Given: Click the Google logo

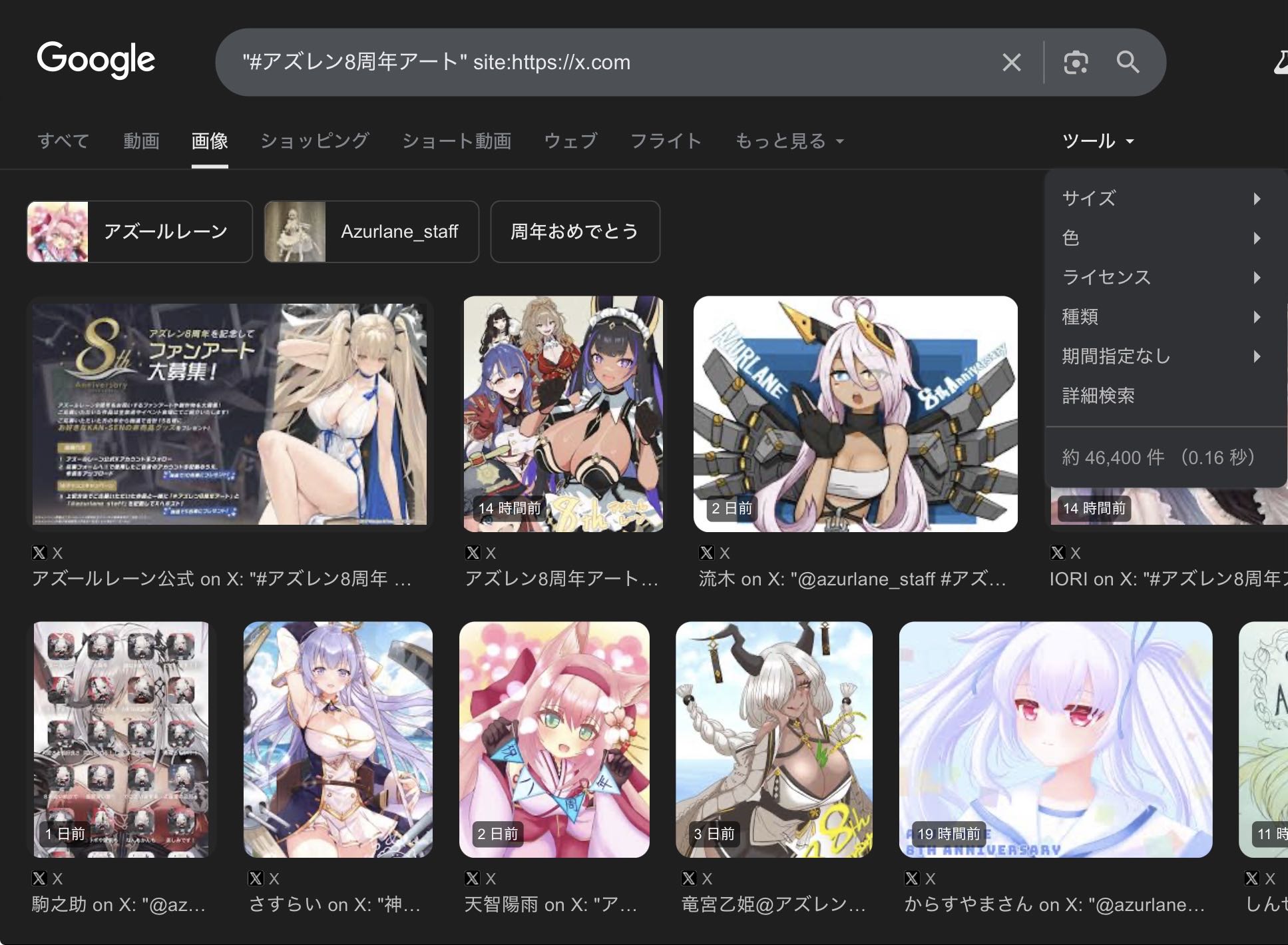Looking at the screenshot, I should click(96, 59).
